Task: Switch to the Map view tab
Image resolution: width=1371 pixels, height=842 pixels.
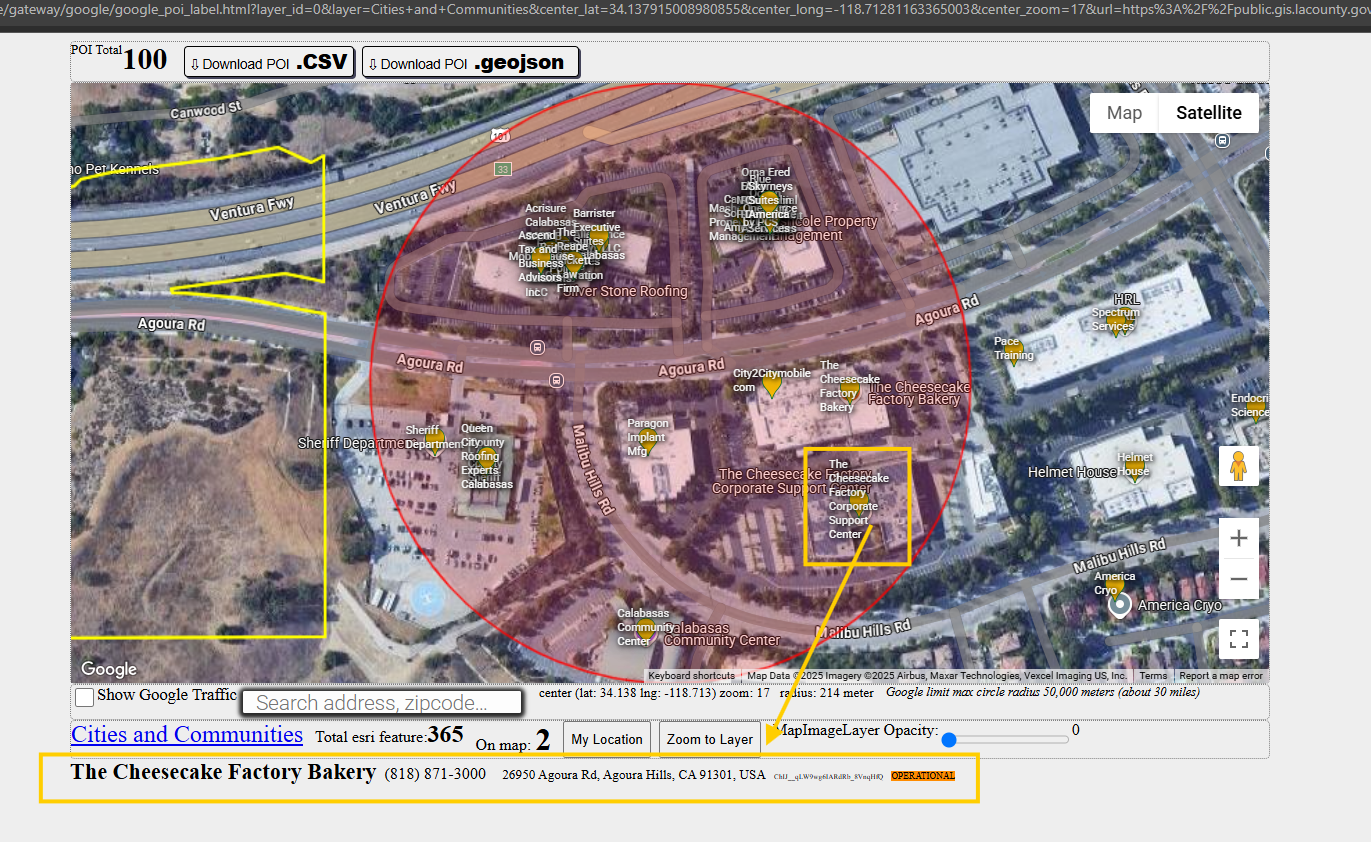Action: [x=1124, y=113]
